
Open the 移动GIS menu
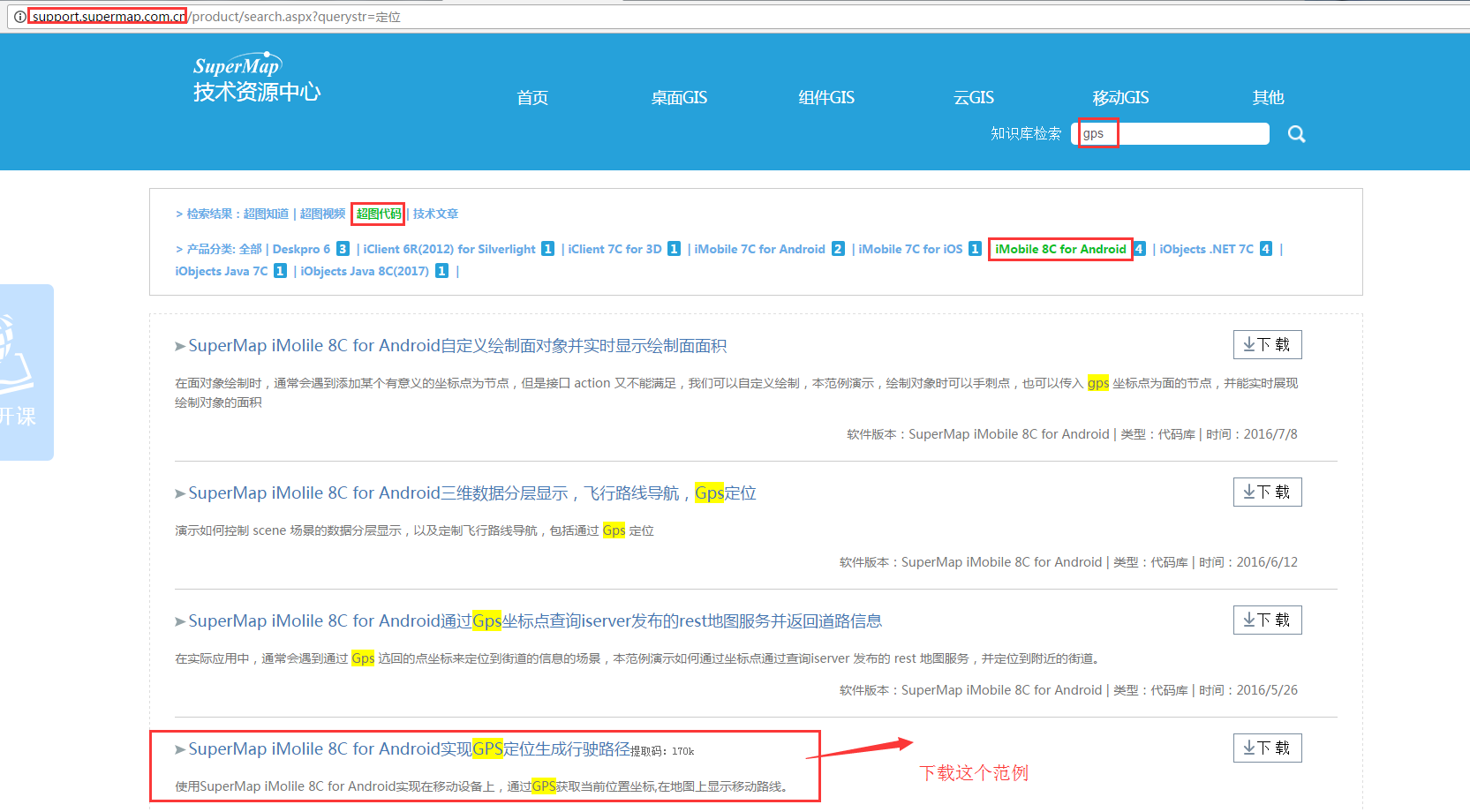click(x=1120, y=97)
